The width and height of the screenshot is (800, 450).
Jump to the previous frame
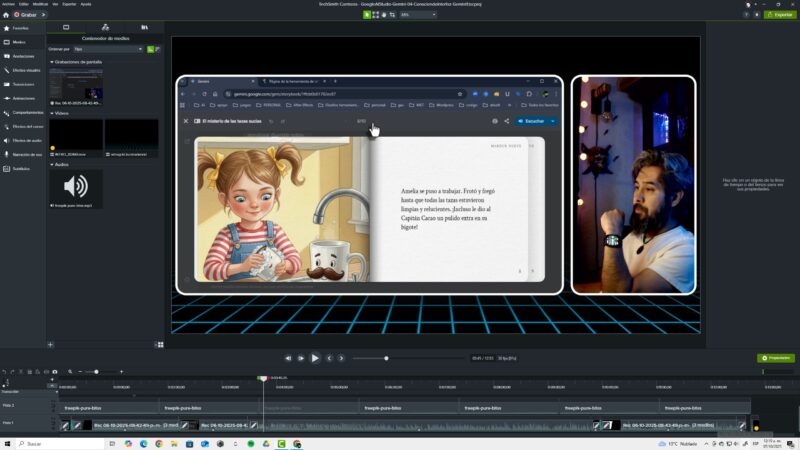288,358
